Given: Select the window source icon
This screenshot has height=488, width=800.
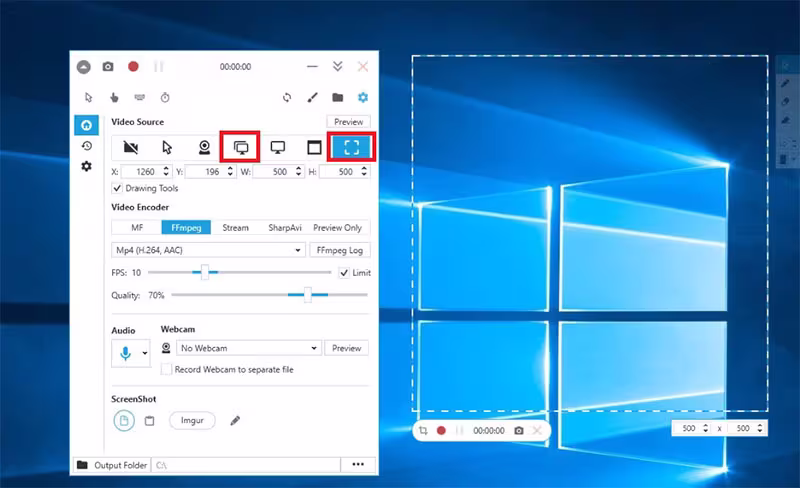Looking at the screenshot, I should coord(314,148).
